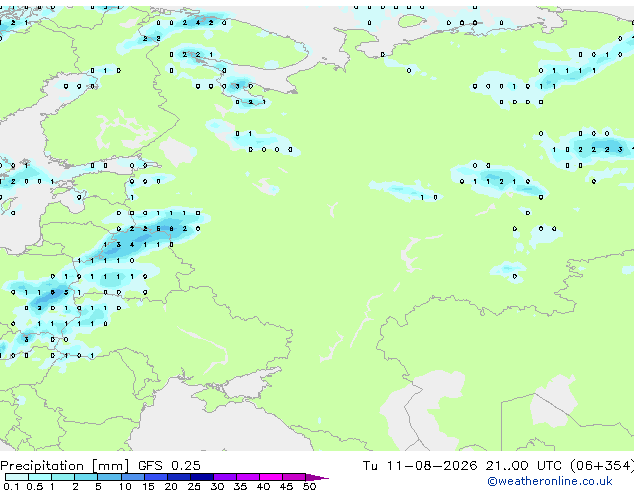Click the legend label '0.5'
This screenshot has height=490, width=634.
[x=34, y=486]
